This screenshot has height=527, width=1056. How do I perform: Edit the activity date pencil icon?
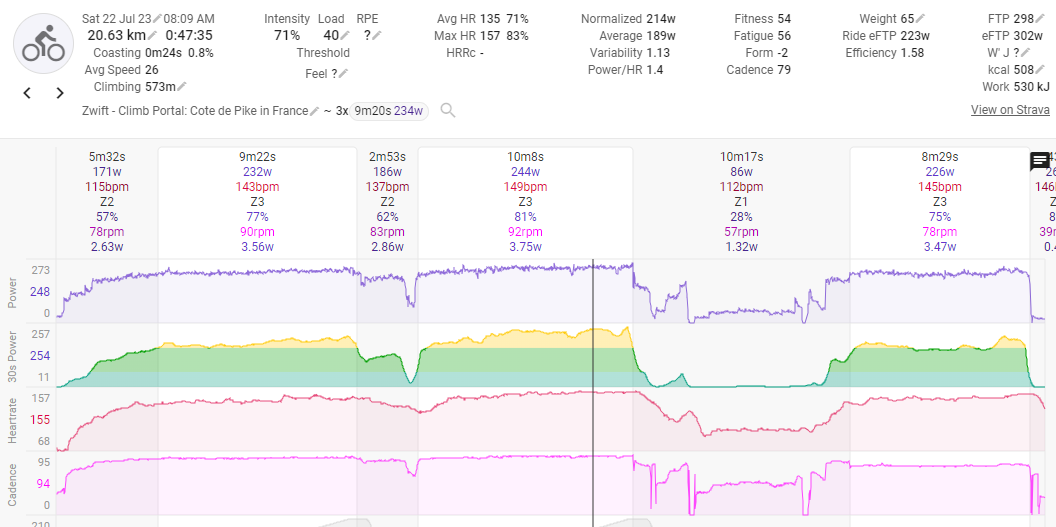coord(158,19)
